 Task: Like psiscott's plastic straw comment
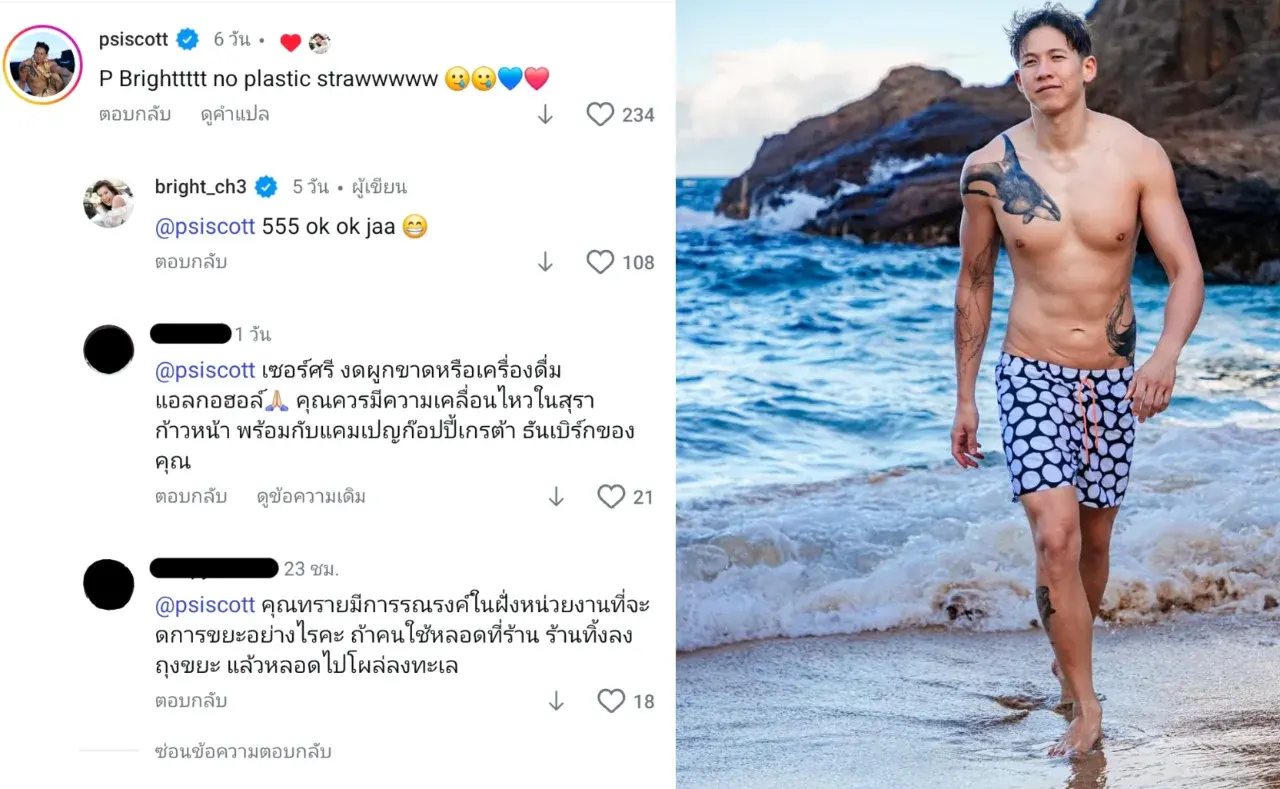600,115
